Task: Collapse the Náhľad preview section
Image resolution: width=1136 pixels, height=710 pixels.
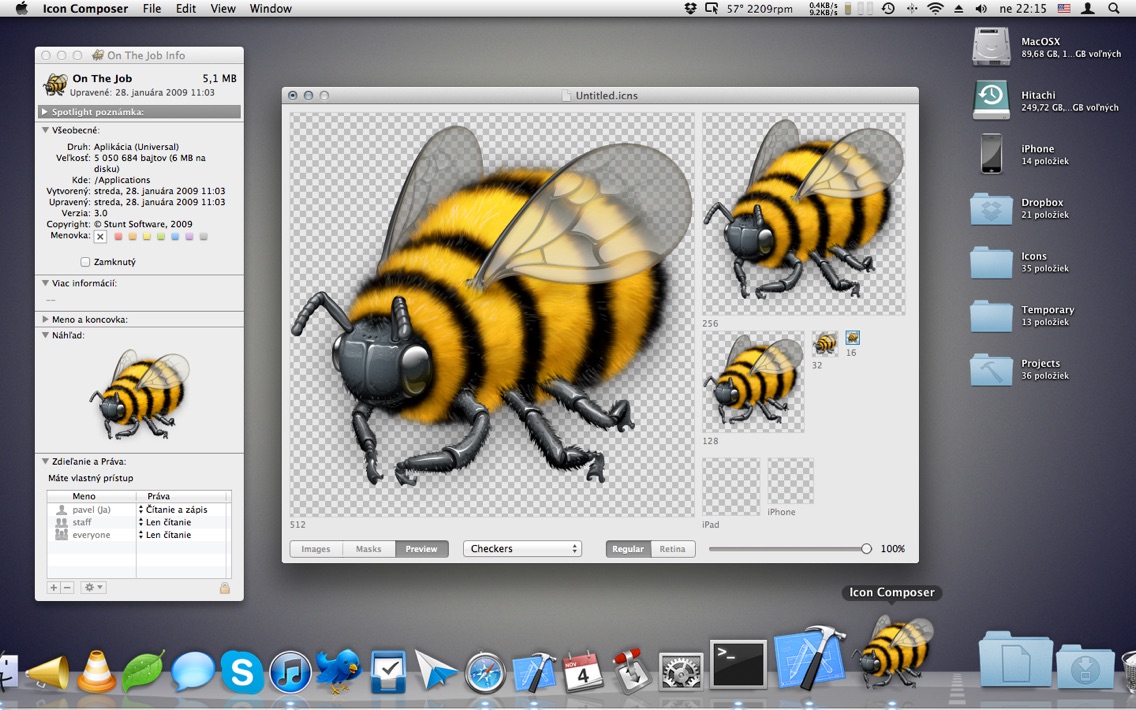Action: tap(45, 335)
